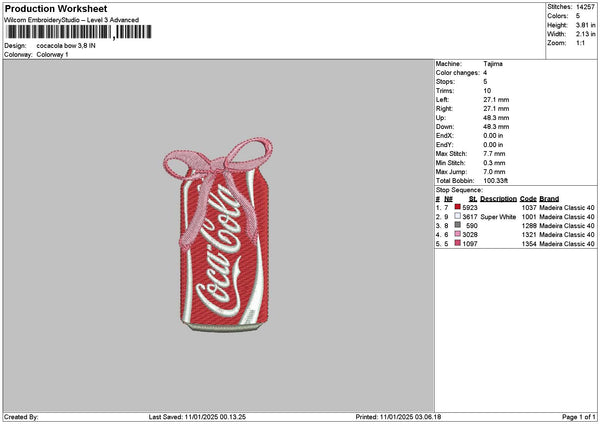The height and width of the screenshot is (424, 600).
Task: Click the 'Last Saved: 11/01/2025 00.13.25' footer text
Action: click(x=197, y=417)
